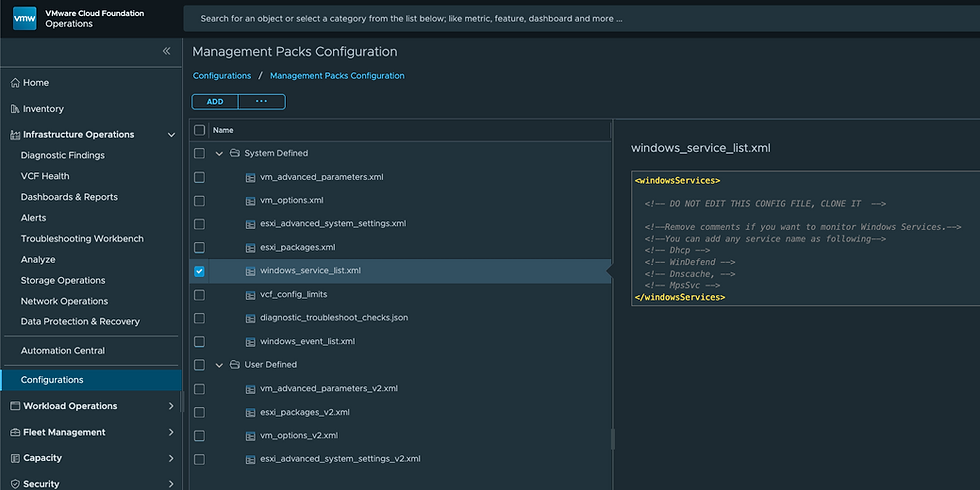Click the Inventory icon in sidebar
Image resolution: width=980 pixels, height=490 pixels.
click(14, 109)
